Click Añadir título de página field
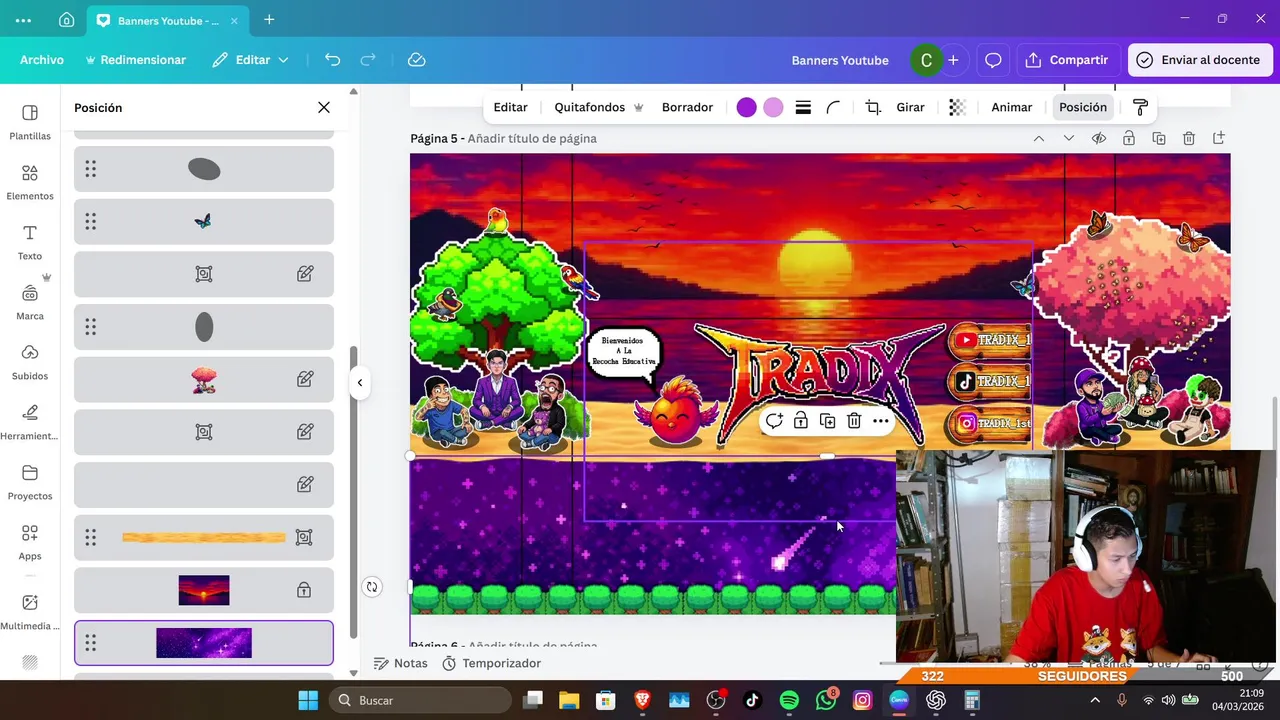The height and width of the screenshot is (720, 1280). click(532, 138)
